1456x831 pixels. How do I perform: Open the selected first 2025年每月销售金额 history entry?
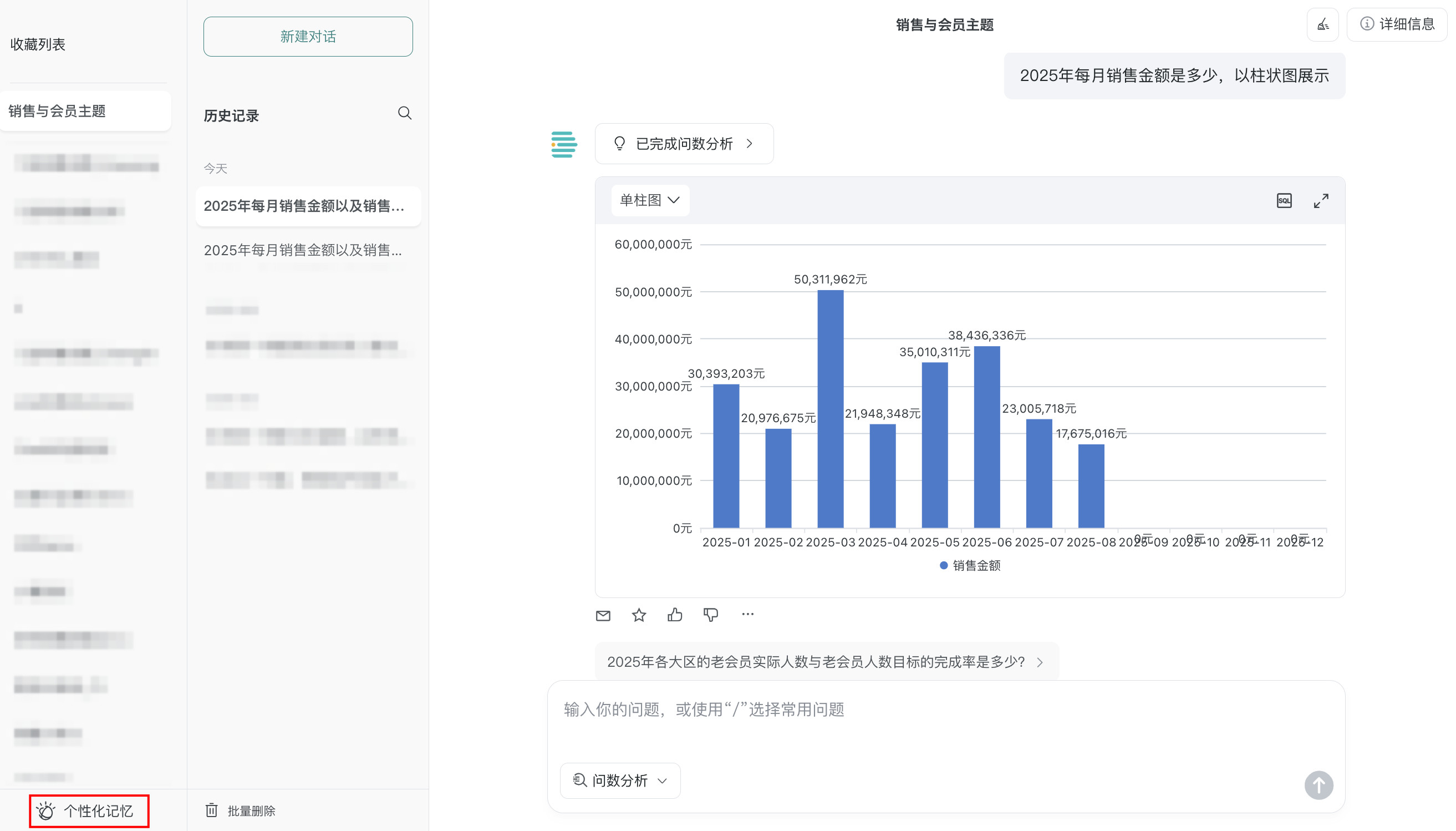coord(308,206)
